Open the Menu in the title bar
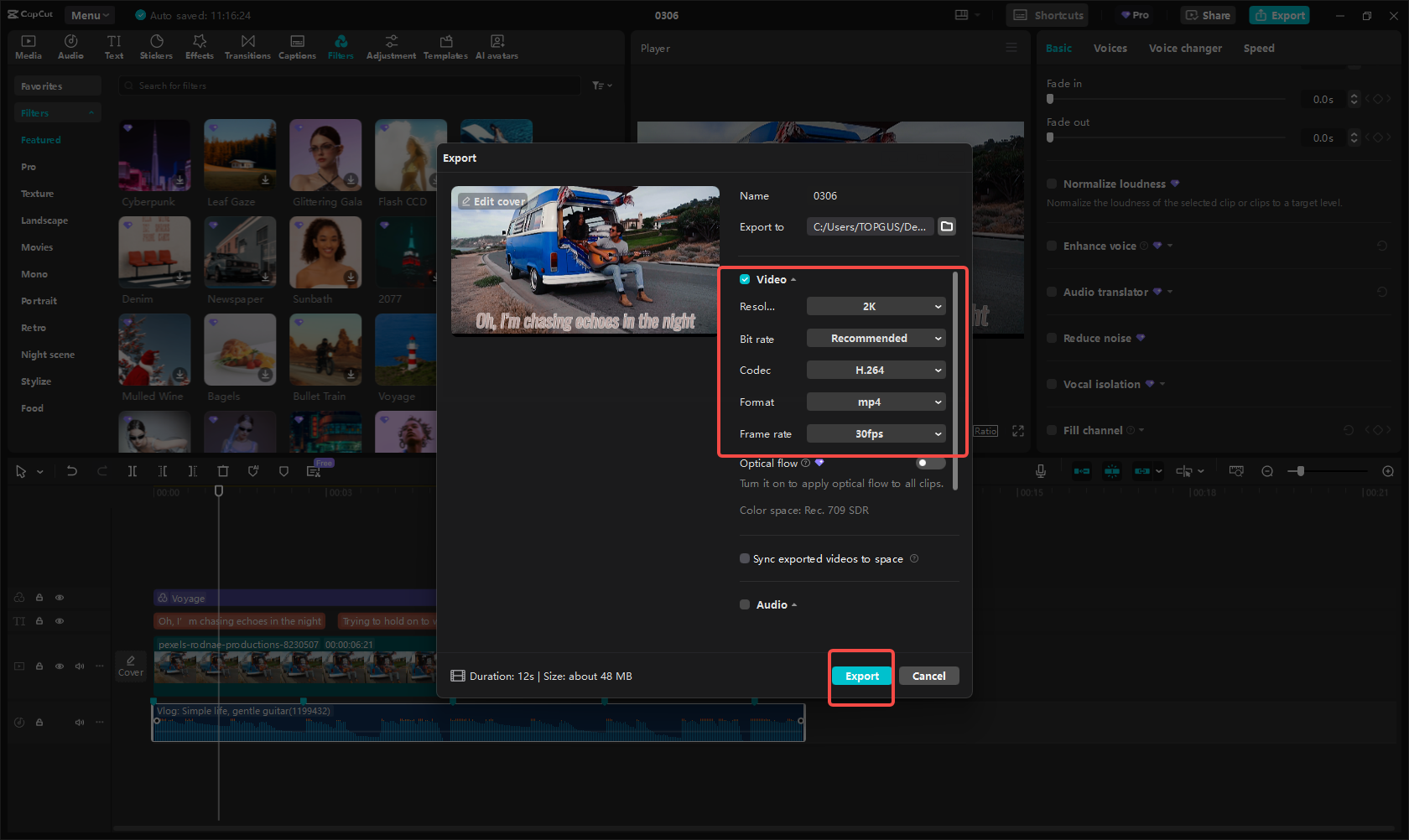Screen dimensions: 1409x840 click(90, 15)
